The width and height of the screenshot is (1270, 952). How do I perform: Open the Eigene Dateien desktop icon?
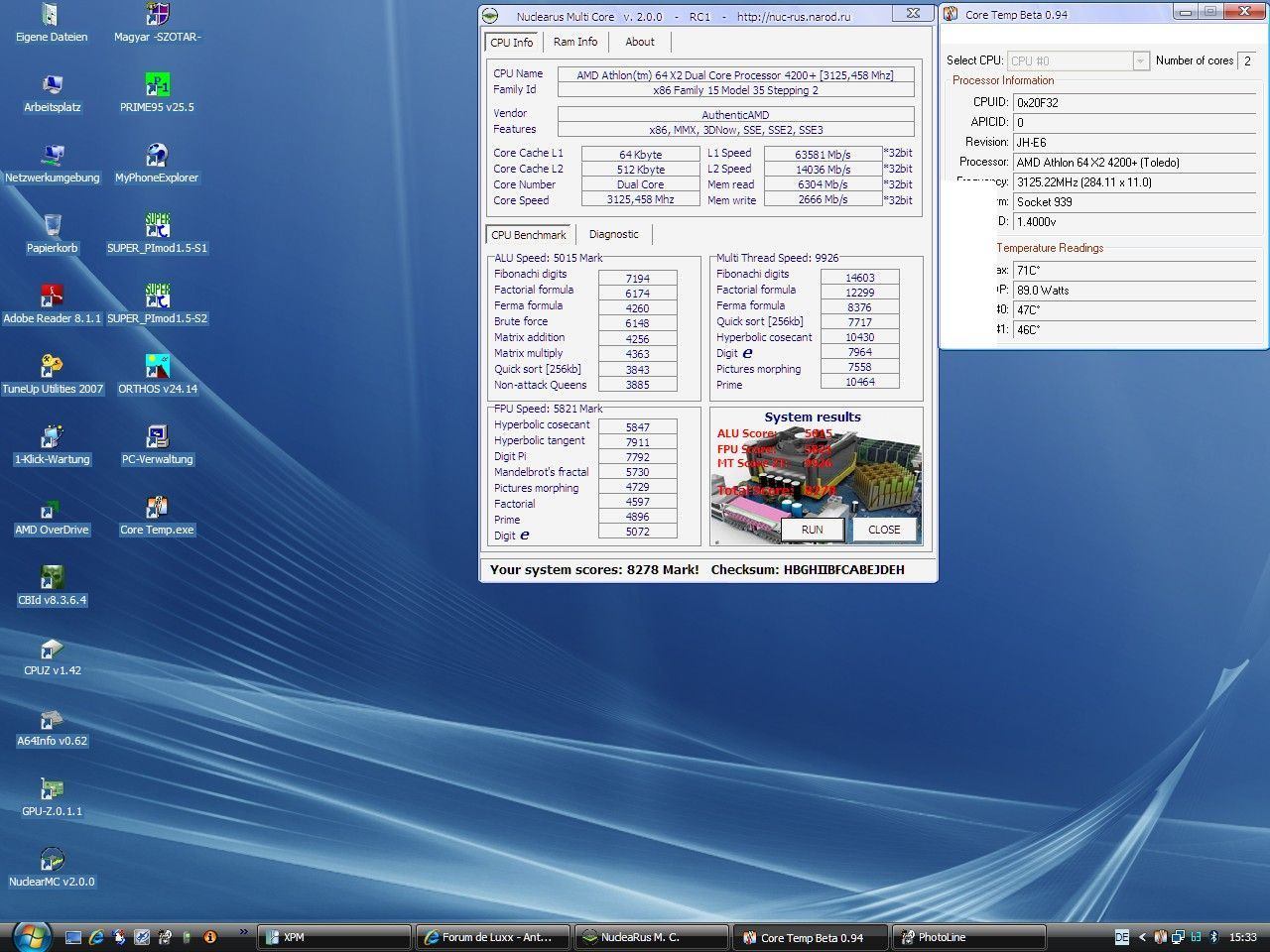pos(52,24)
